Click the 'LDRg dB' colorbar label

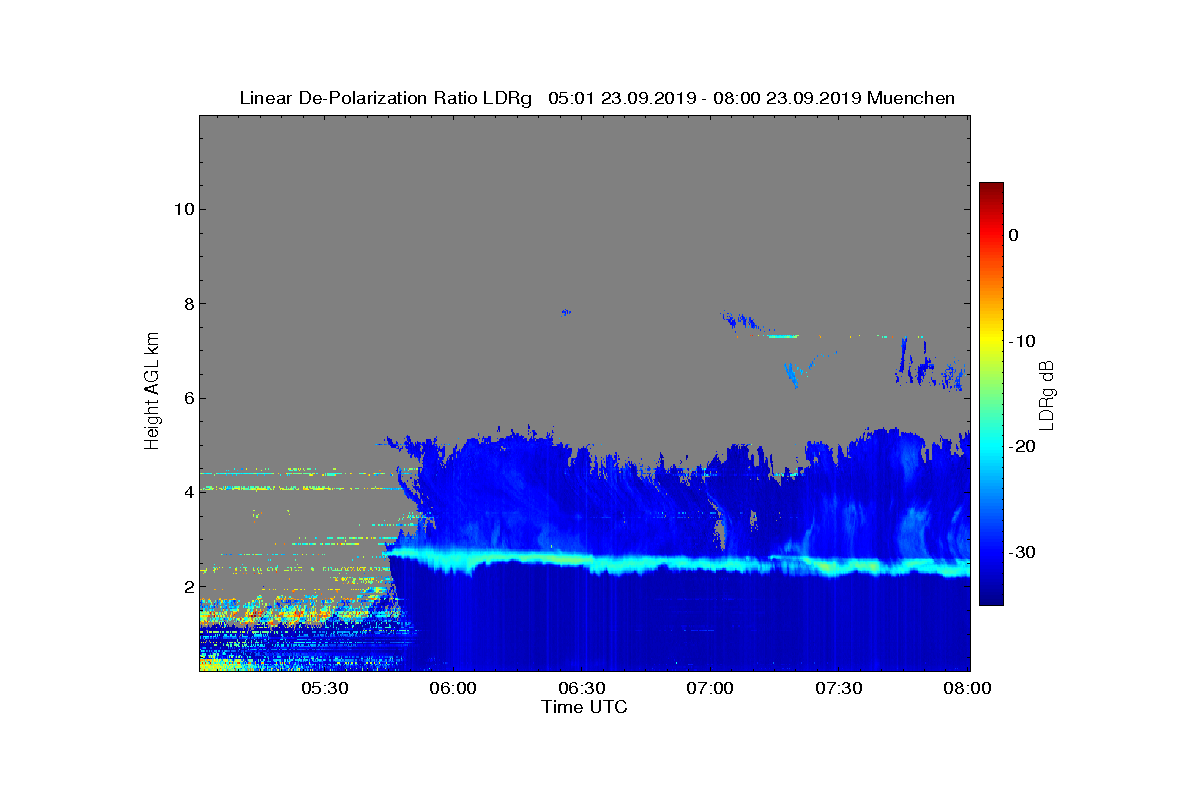click(1047, 393)
